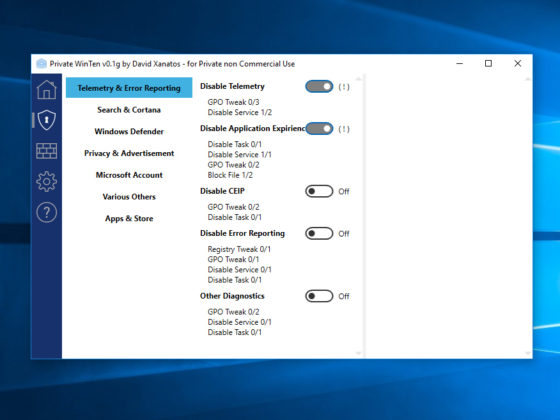Select the Search & Cortana category
560x420 pixels.
point(129,110)
